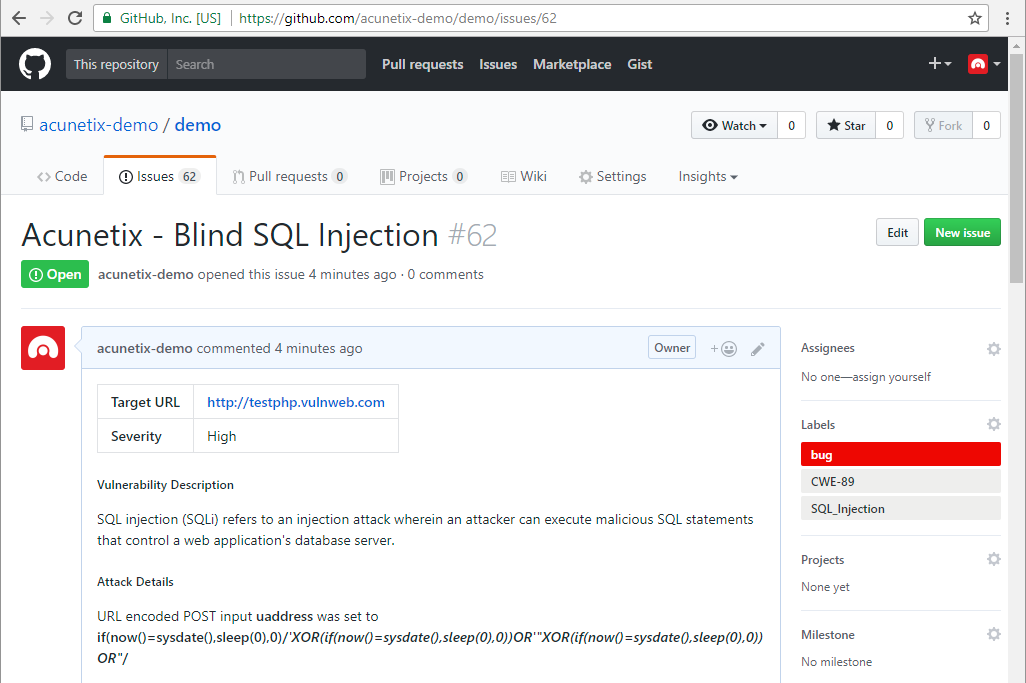Star the demo repository
The width and height of the screenshot is (1026, 683).
click(x=846, y=126)
